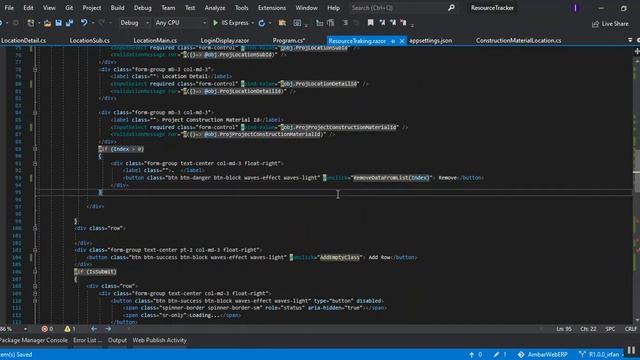Open the Package Manager Console tab
Image resolution: width=640 pixels, height=360 pixels.
click(34, 340)
